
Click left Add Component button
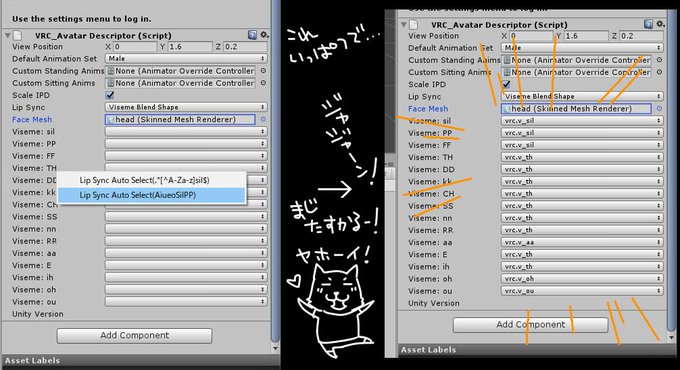coord(134,335)
